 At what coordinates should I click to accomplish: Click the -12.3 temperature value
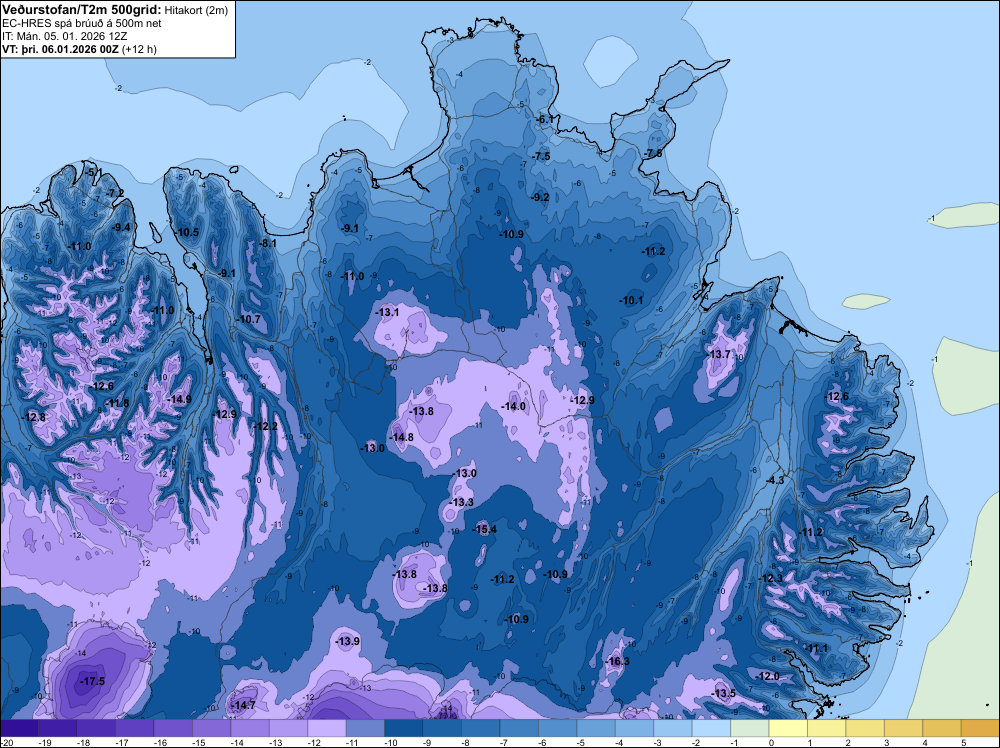tap(770, 578)
